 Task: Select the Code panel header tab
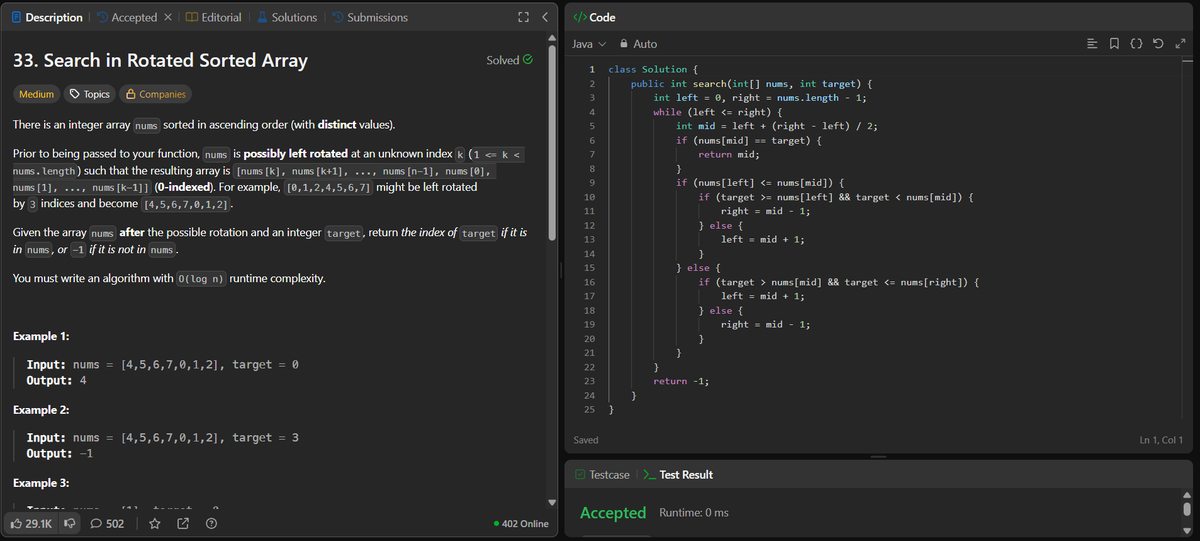click(x=594, y=17)
